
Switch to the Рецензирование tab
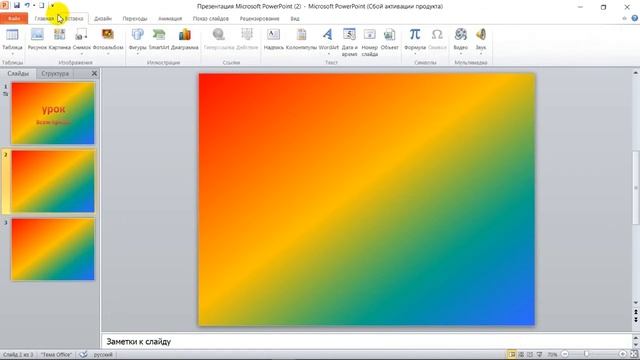click(260, 18)
